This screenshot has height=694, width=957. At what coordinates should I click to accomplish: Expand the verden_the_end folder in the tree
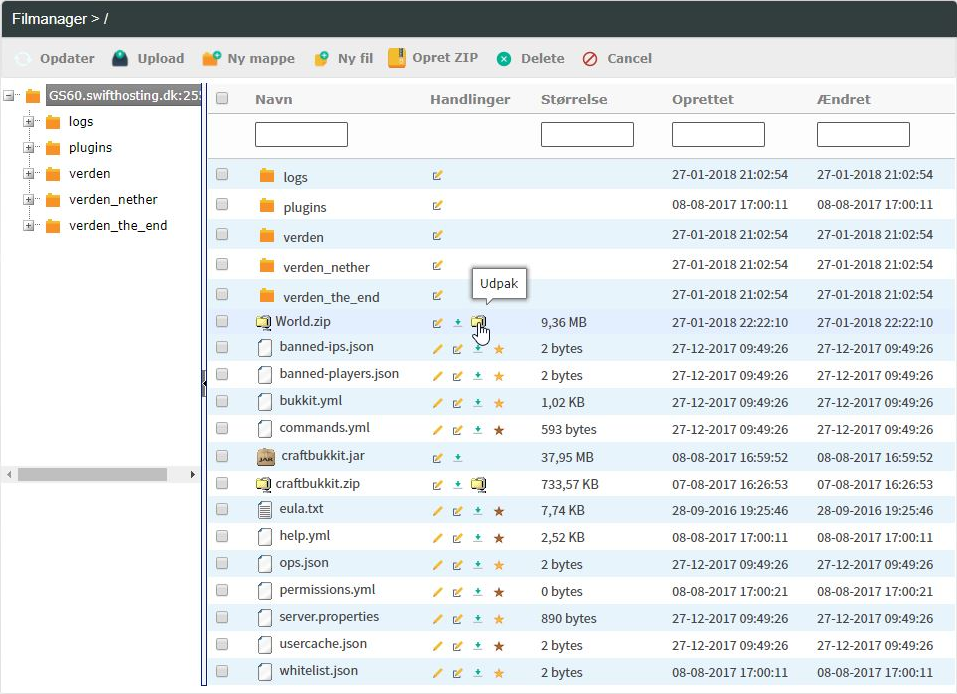(28, 226)
